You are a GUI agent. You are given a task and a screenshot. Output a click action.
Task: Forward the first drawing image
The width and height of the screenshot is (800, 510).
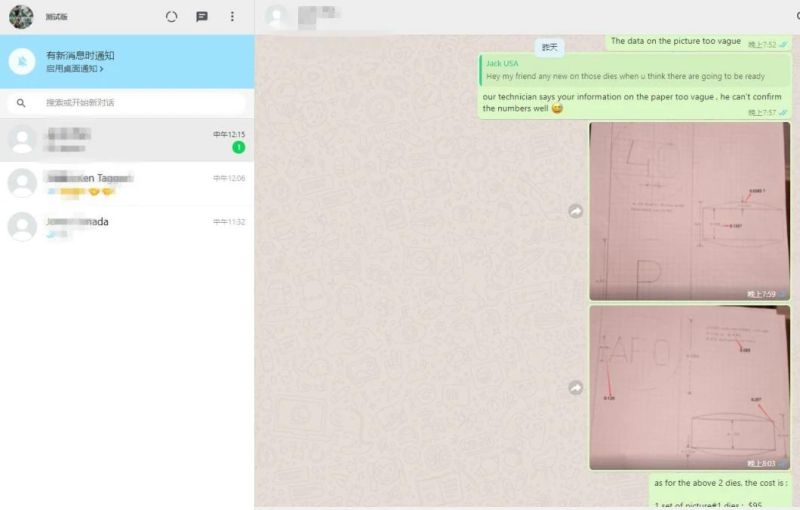pyautogui.click(x=576, y=211)
